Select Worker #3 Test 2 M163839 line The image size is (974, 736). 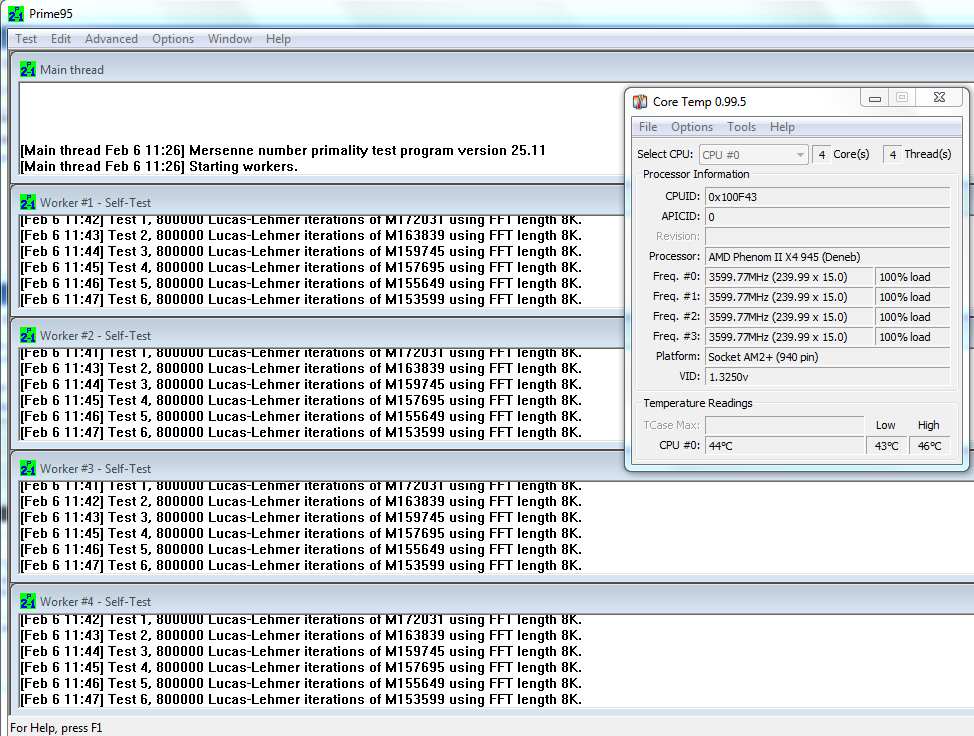(301, 501)
